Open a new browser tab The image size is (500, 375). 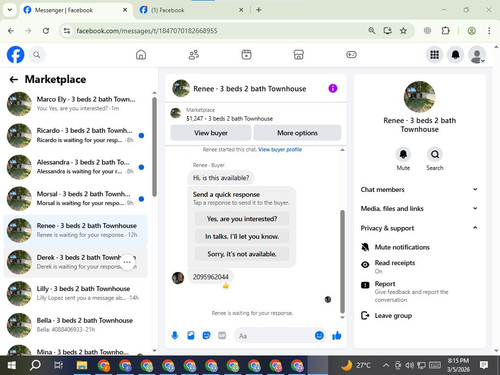point(258,10)
